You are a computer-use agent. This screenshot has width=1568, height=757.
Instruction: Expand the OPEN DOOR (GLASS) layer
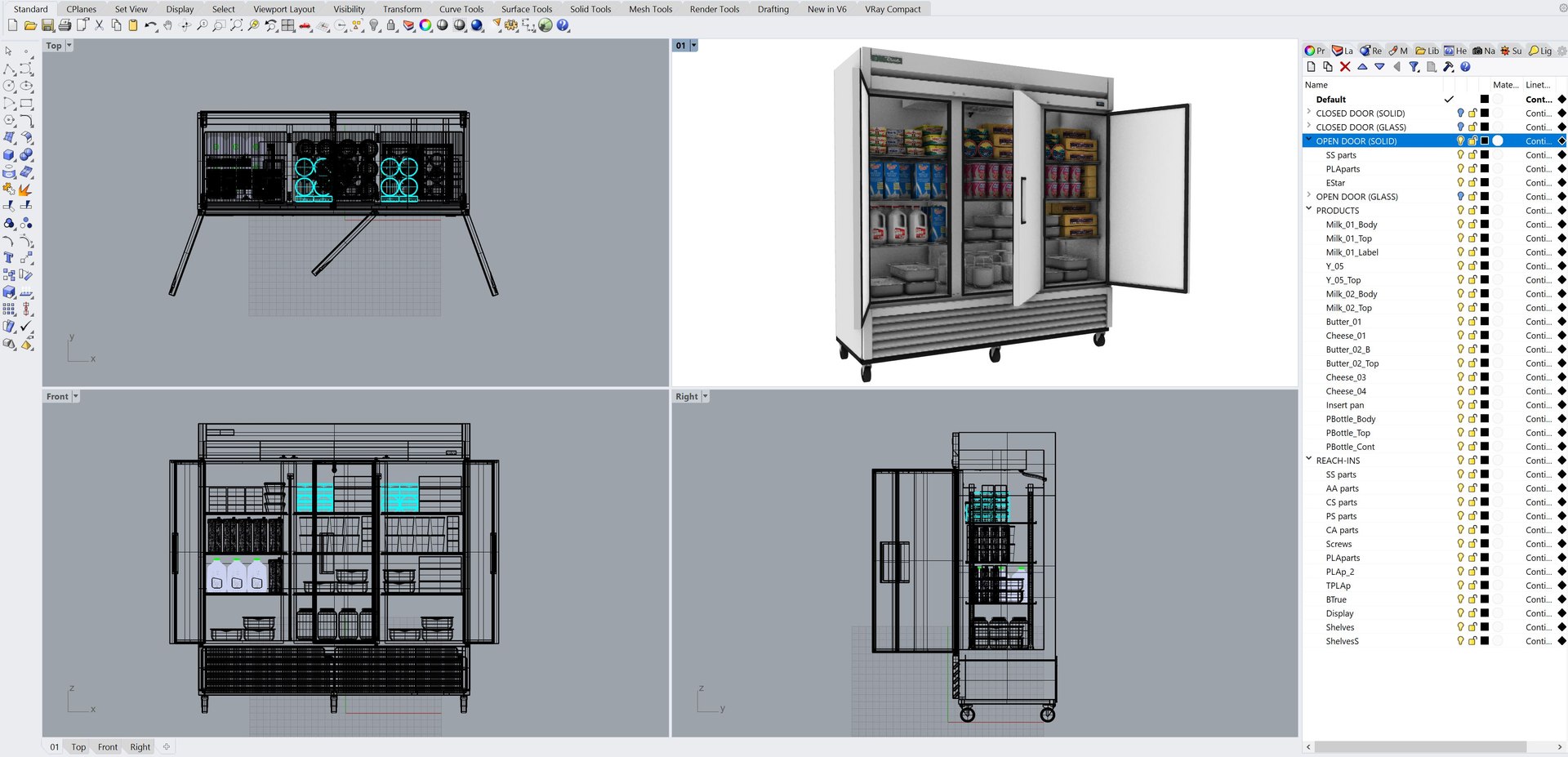point(1309,196)
